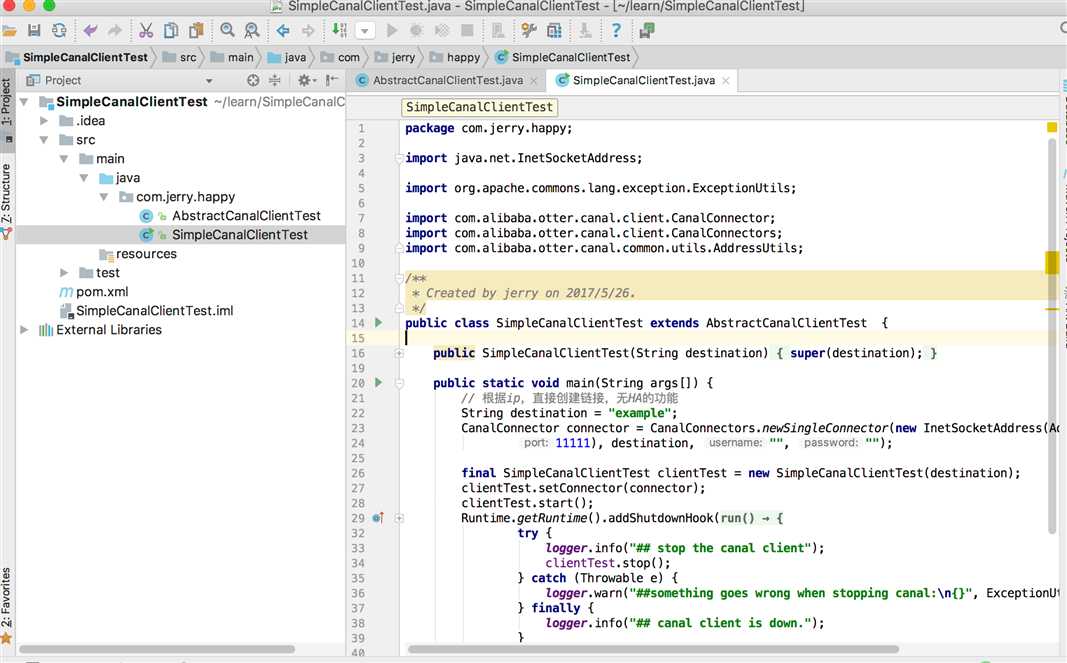
Task: Click the Scroll from Source target icon
Action: [253, 80]
